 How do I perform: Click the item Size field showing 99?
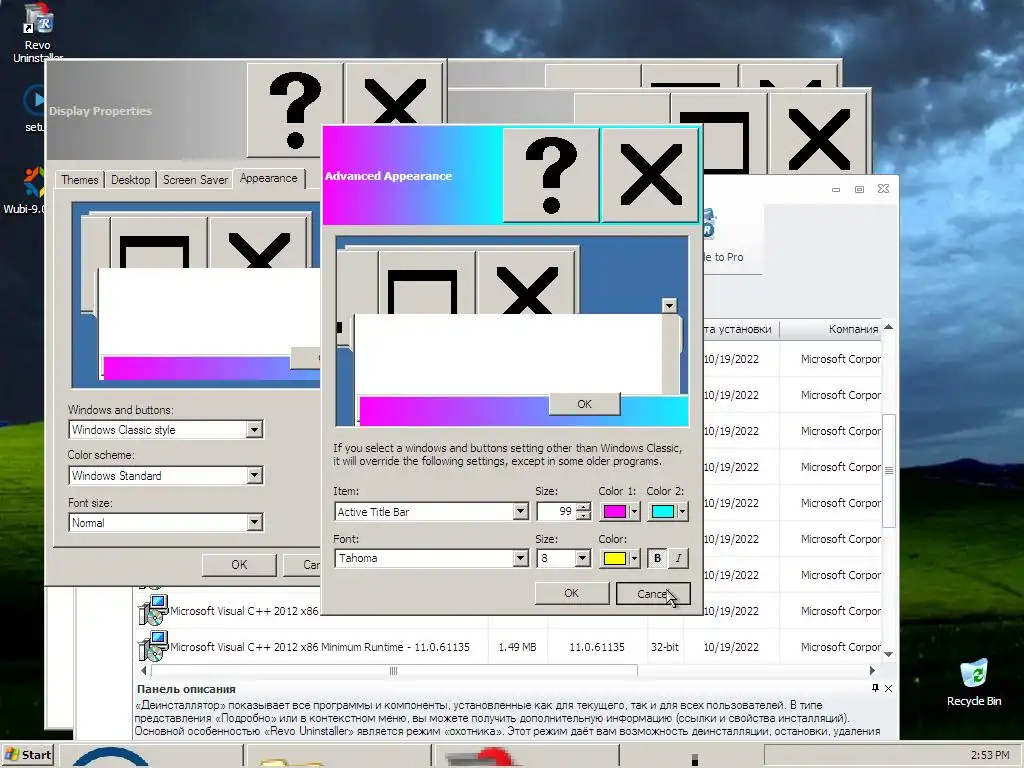[556, 511]
